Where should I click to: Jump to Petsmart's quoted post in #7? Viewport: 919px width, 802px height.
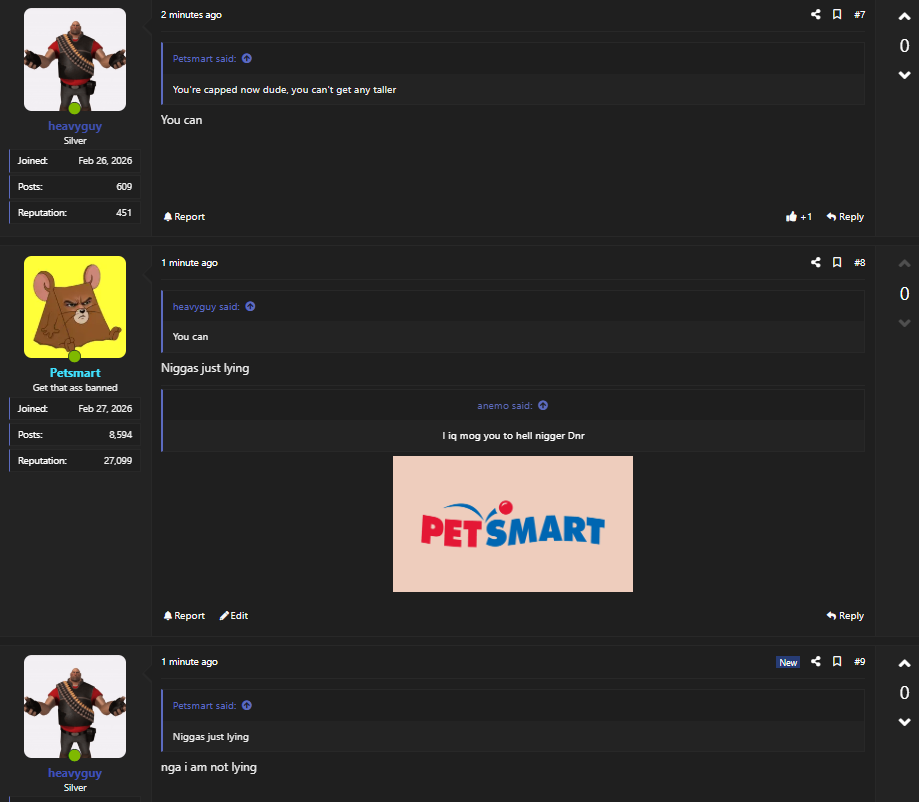tap(247, 59)
